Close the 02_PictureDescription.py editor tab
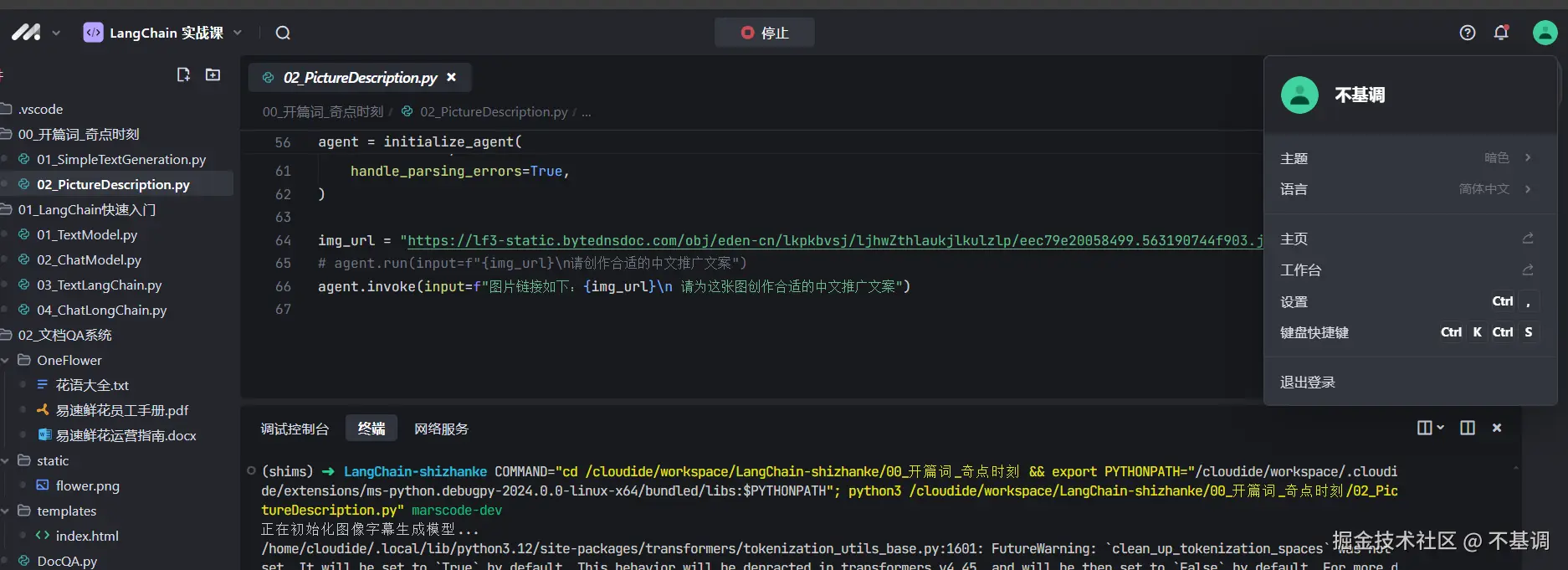1568x570 pixels. tap(451, 77)
